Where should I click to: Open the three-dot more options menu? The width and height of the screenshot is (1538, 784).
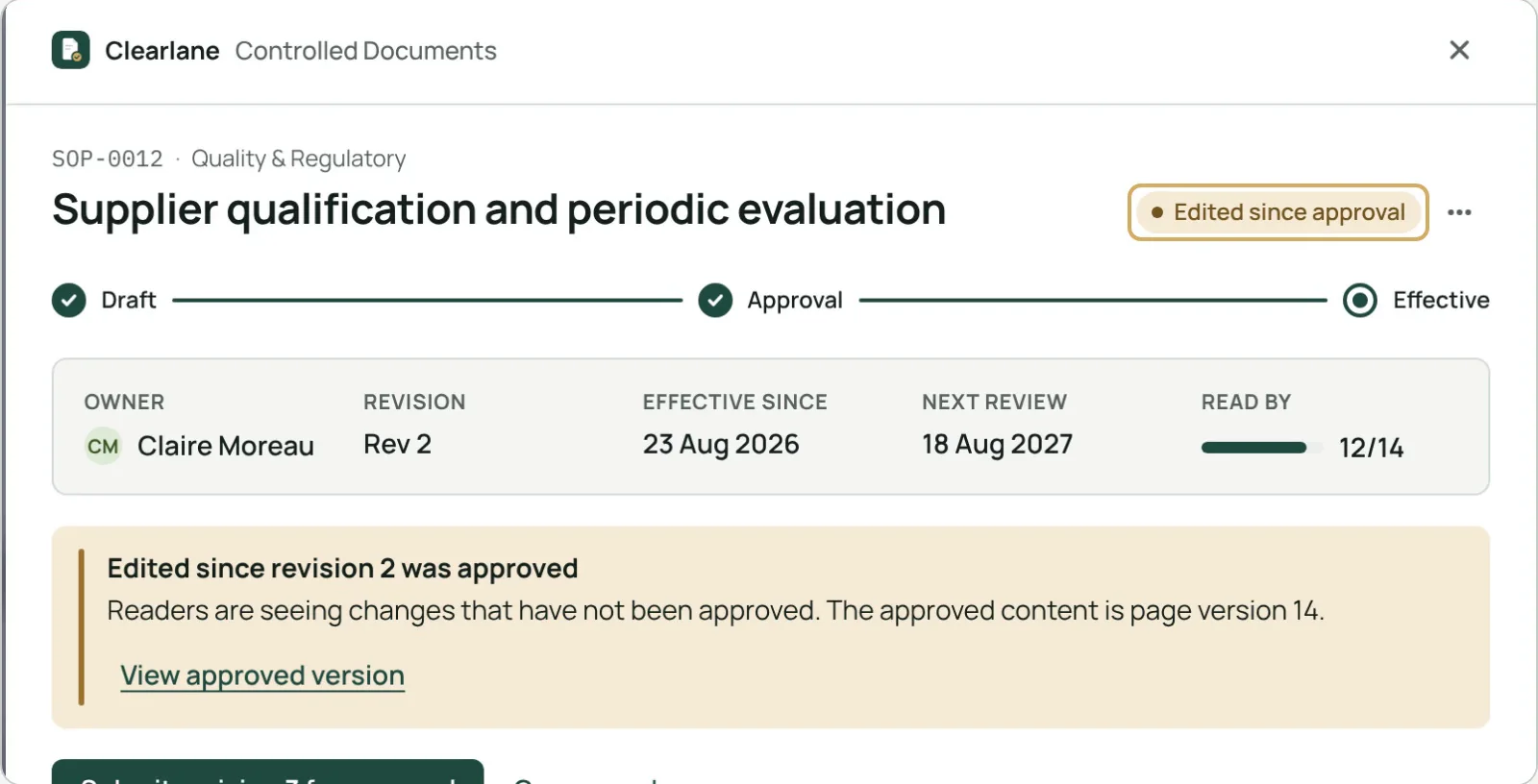click(x=1459, y=212)
